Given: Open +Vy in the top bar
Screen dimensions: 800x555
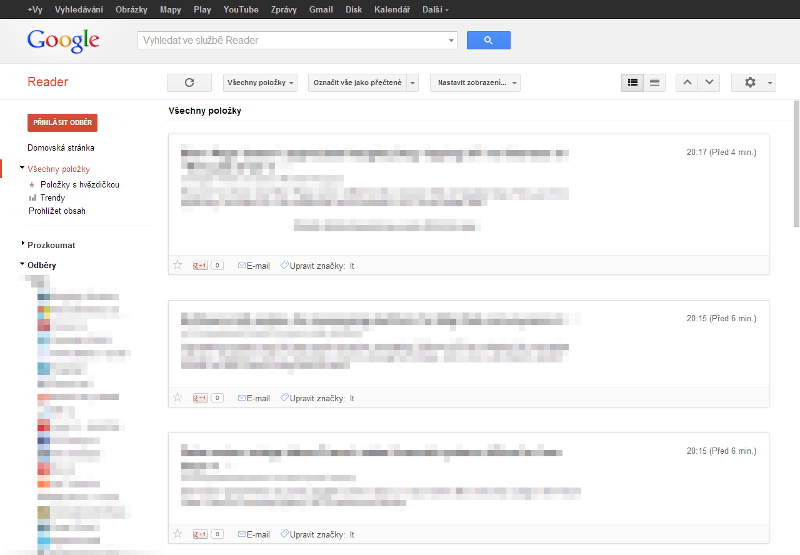Looking at the screenshot, I should 35,10.
